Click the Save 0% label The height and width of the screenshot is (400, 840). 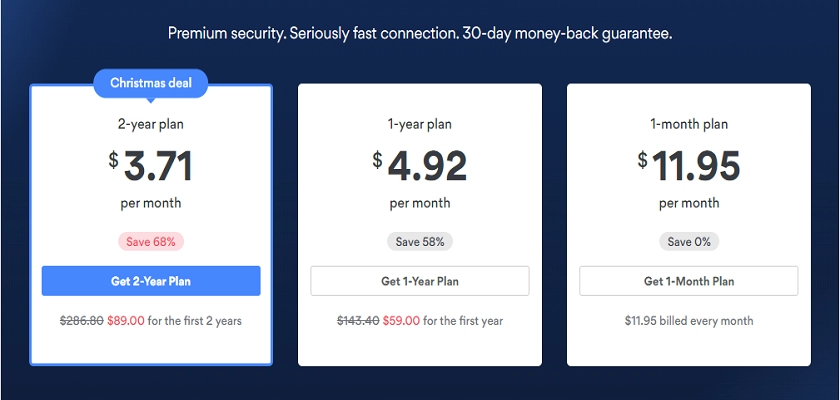[x=689, y=241]
